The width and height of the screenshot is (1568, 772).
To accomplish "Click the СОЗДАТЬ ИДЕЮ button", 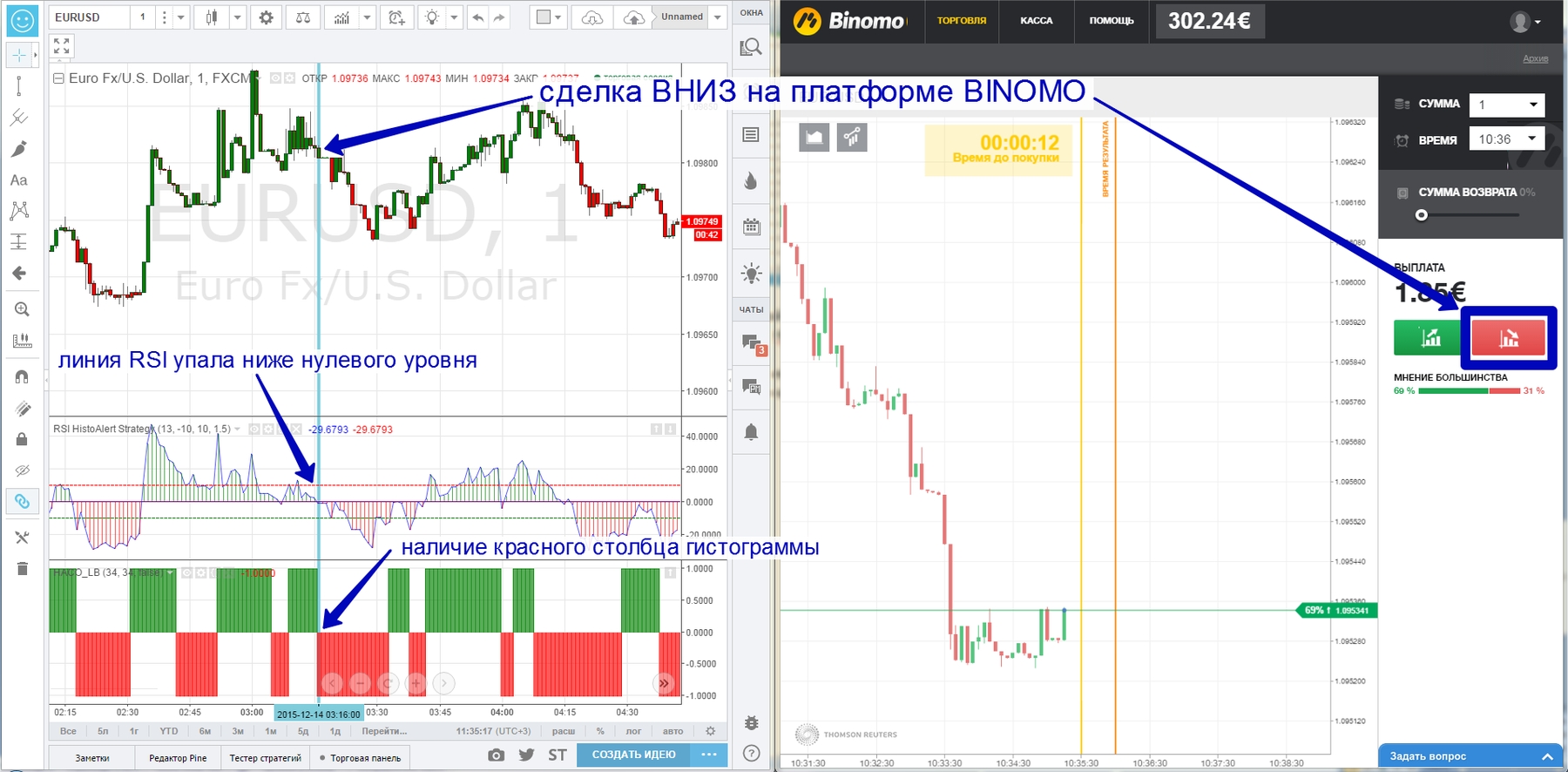I will (x=633, y=755).
